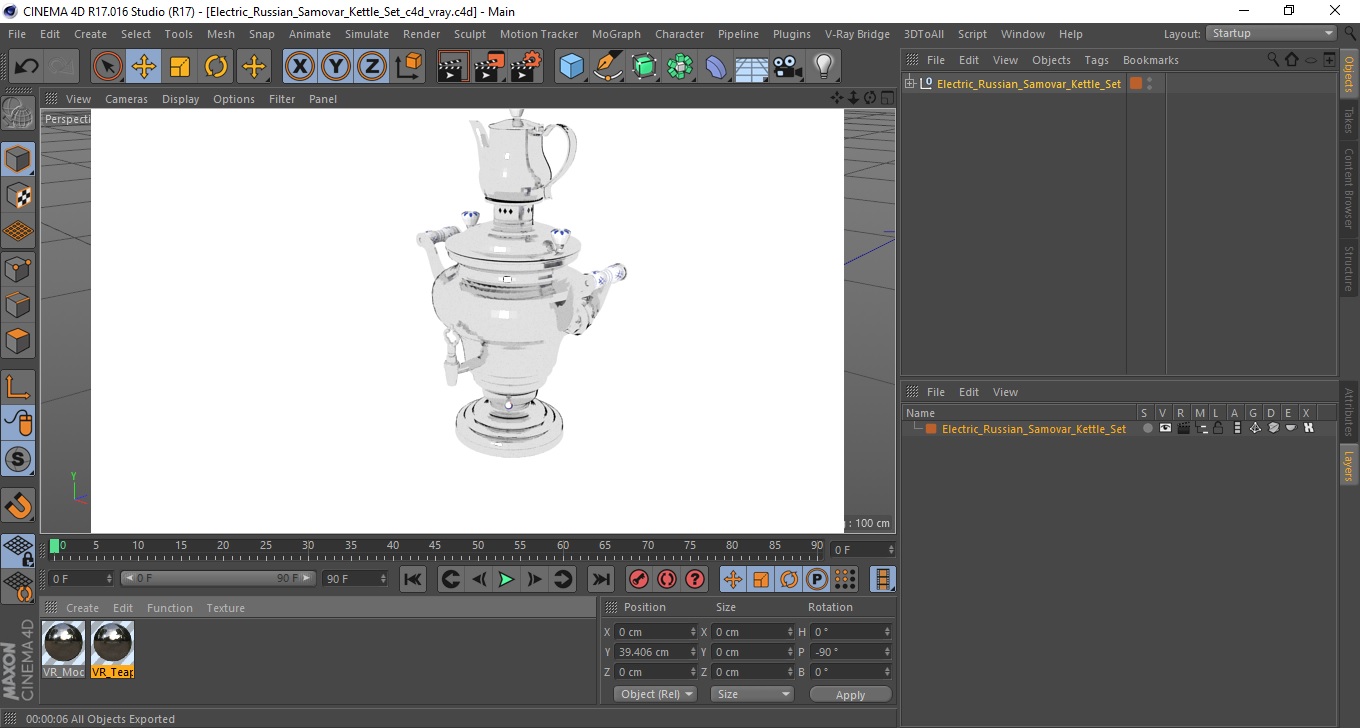This screenshot has height=728, width=1360.
Task: Enable Axis mode L icon
Action: 18,387
